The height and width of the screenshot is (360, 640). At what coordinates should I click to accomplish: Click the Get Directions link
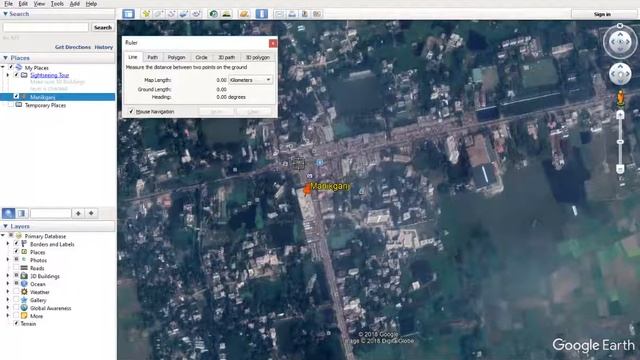[73, 47]
